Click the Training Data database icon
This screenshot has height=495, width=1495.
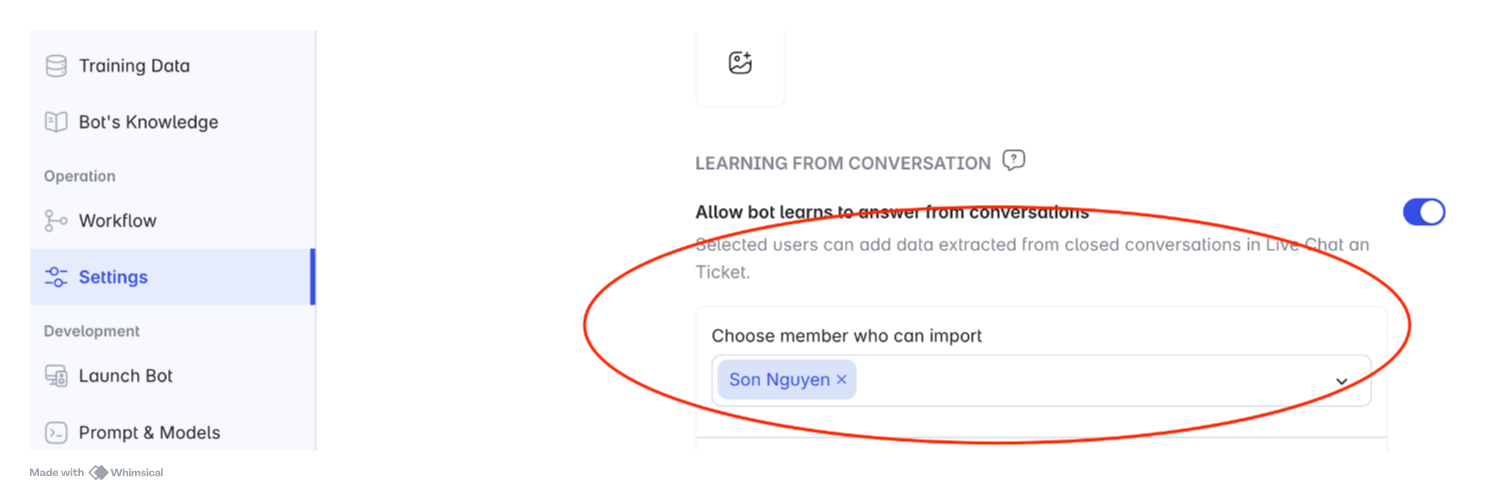pyautogui.click(x=56, y=66)
